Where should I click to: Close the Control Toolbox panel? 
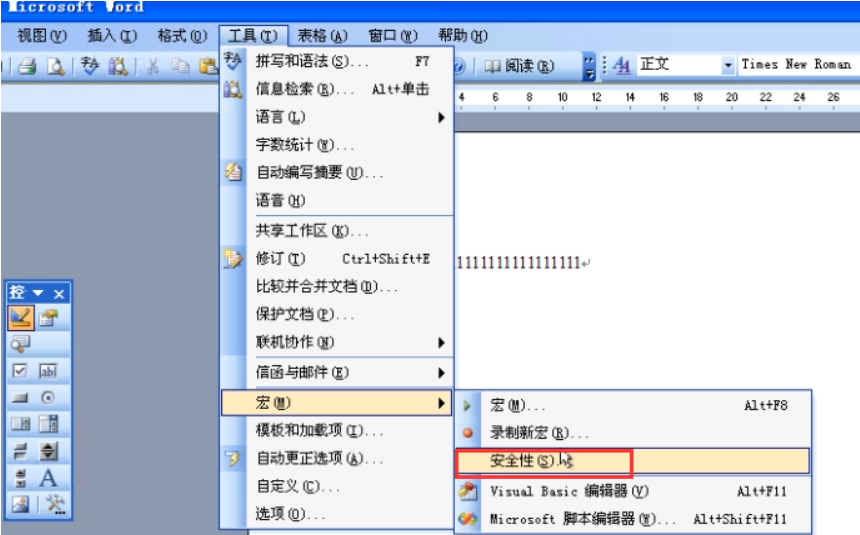pyautogui.click(x=59, y=294)
